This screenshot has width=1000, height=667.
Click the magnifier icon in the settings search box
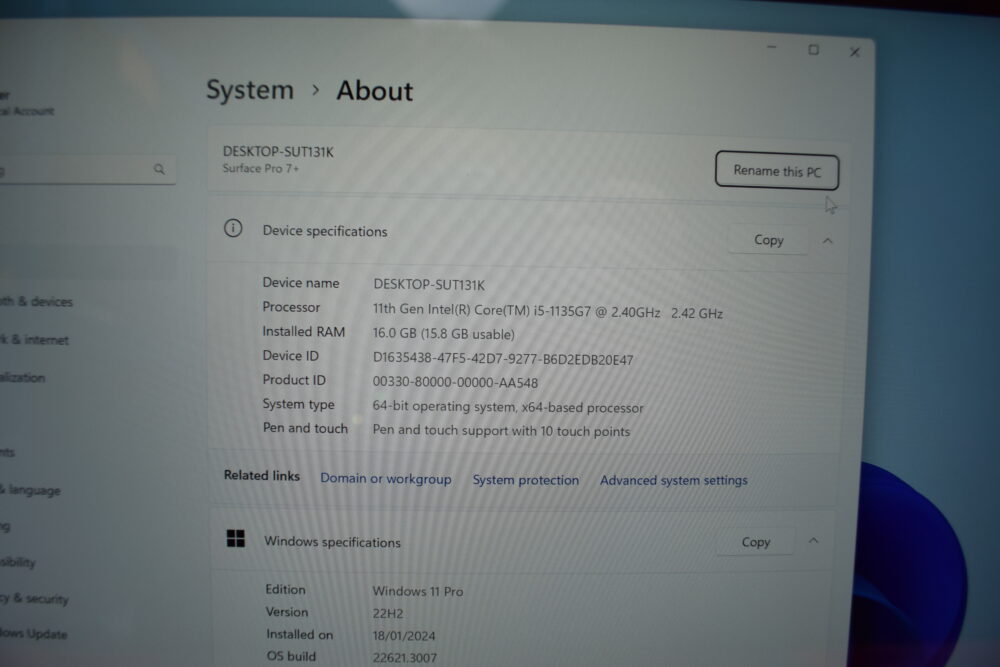tap(159, 170)
